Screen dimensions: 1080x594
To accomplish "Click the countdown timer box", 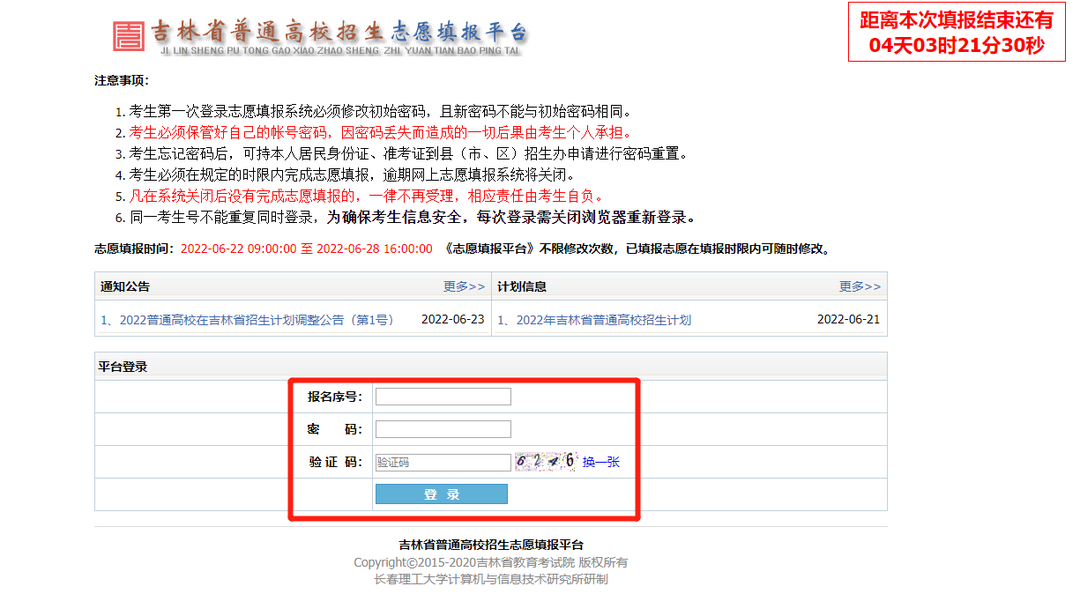I will [x=956, y=33].
